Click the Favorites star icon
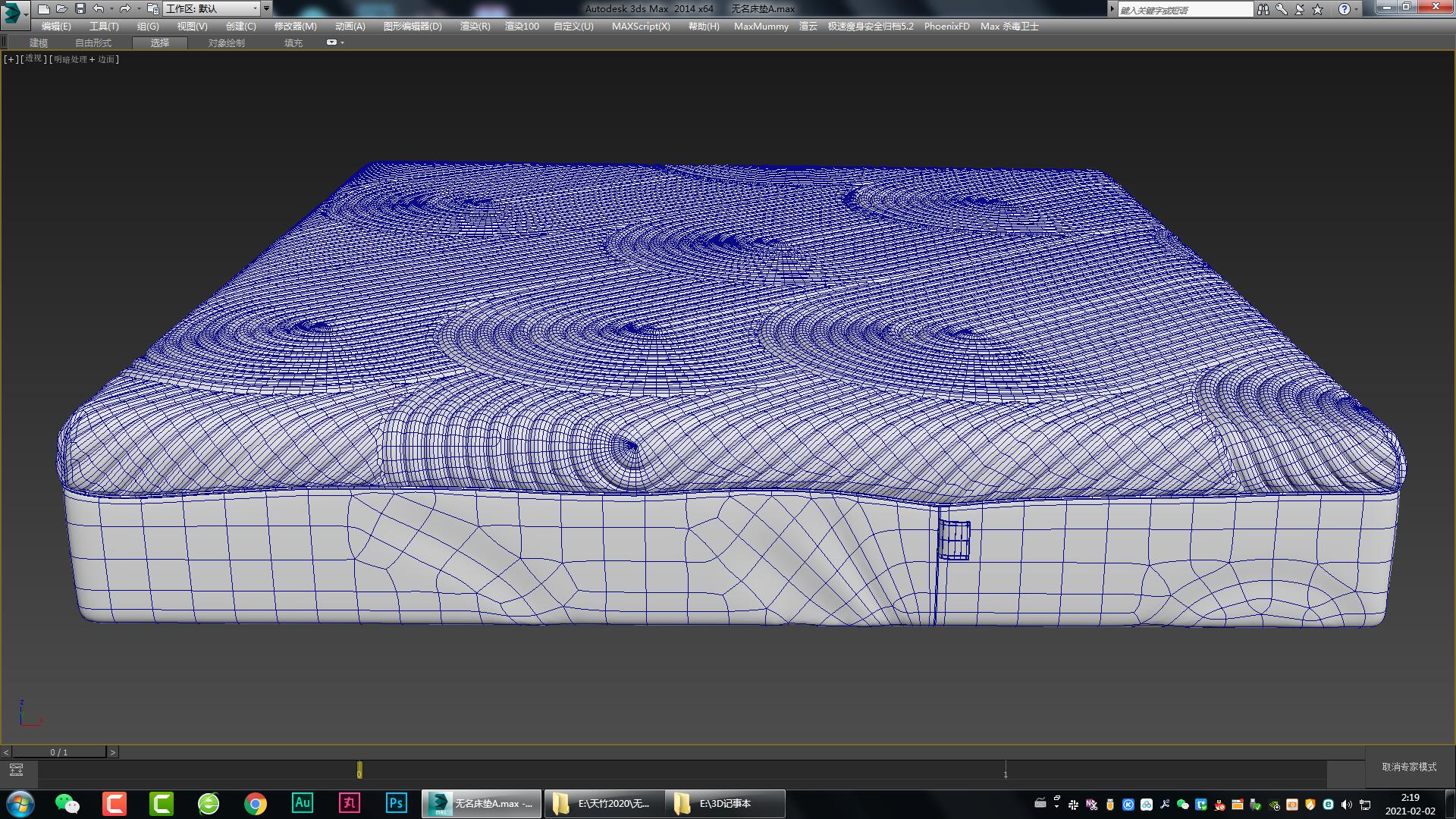 (1316, 8)
